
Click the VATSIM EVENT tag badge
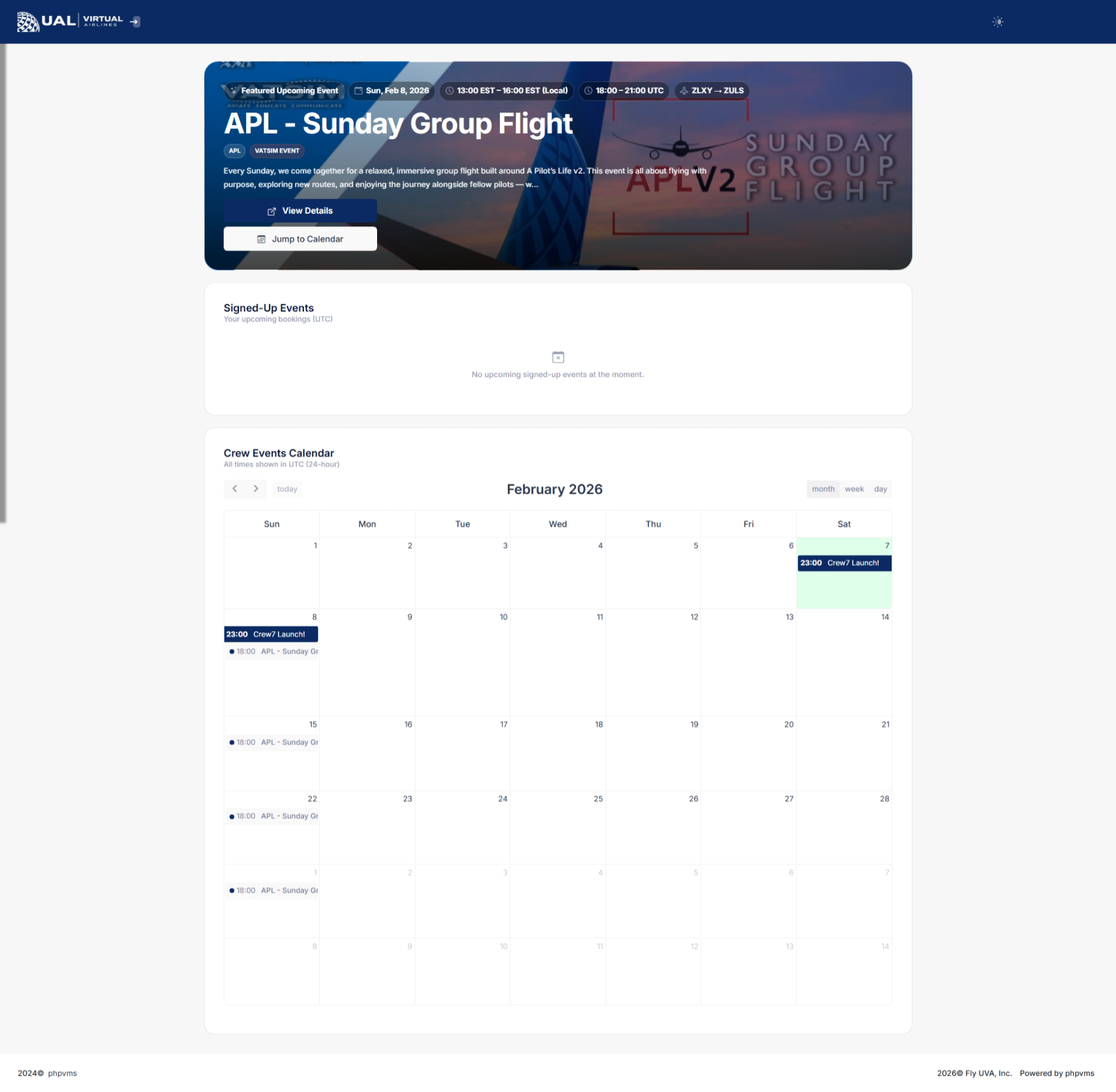[x=277, y=151]
